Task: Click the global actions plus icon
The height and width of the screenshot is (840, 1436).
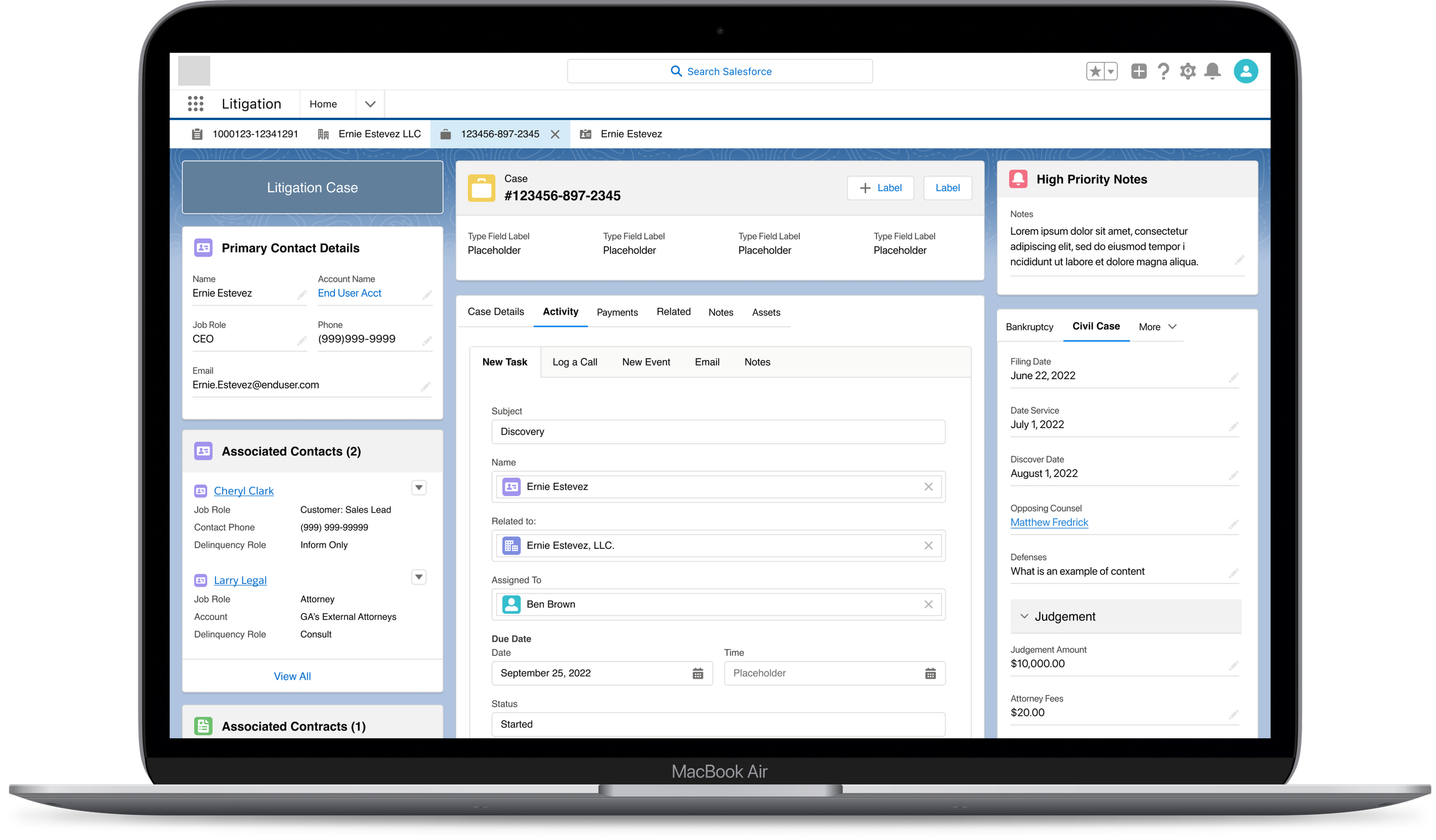Action: coord(1138,71)
